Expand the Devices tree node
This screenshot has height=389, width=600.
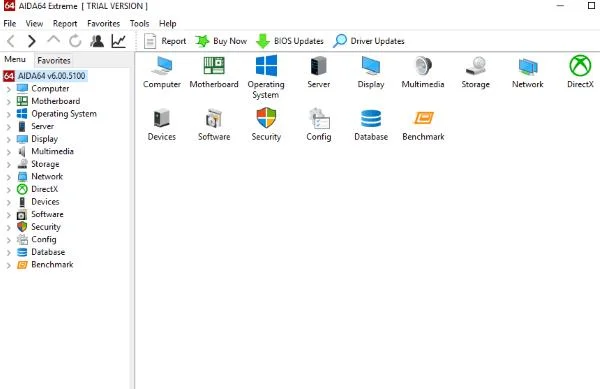pos(8,202)
